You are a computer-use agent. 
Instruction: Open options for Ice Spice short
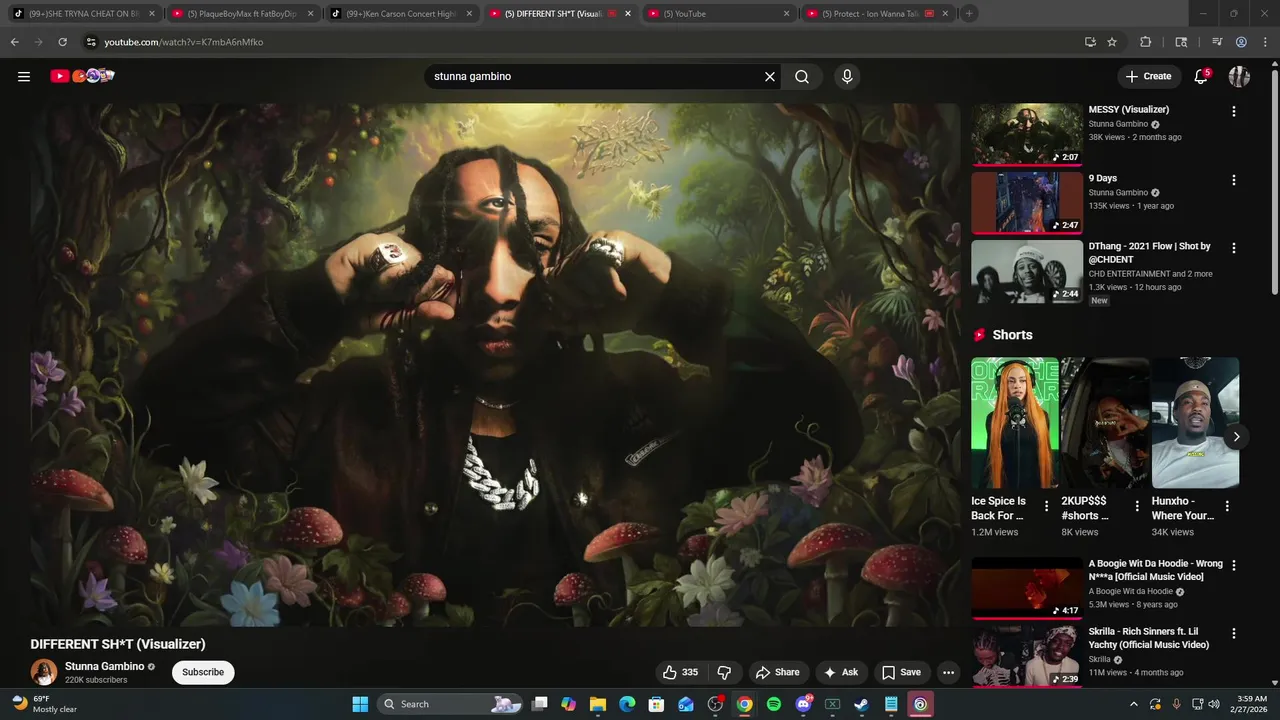coord(1047,506)
